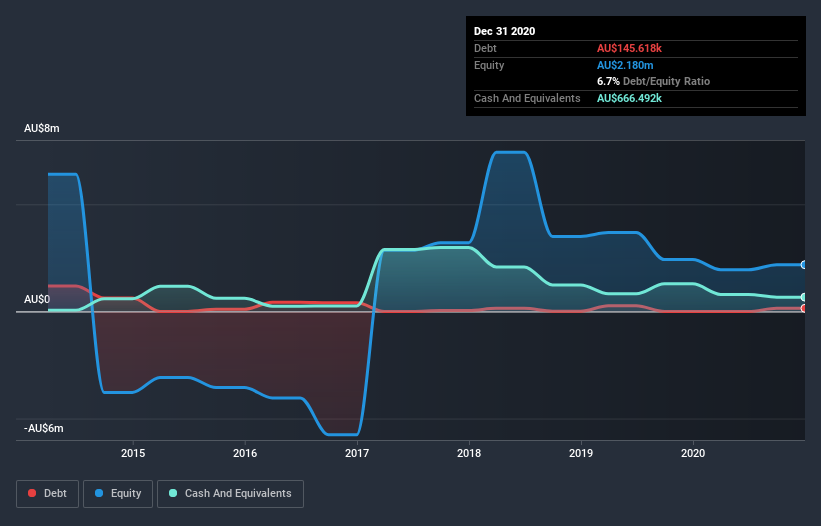Click the red Debt end-point marker
Viewport: 821px width, 526px height.
(804, 308)
